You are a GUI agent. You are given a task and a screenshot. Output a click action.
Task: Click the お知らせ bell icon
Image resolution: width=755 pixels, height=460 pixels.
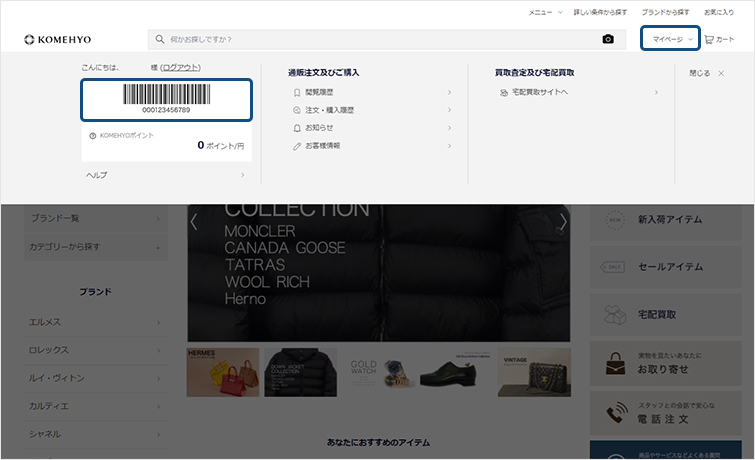tap(297, 128)
